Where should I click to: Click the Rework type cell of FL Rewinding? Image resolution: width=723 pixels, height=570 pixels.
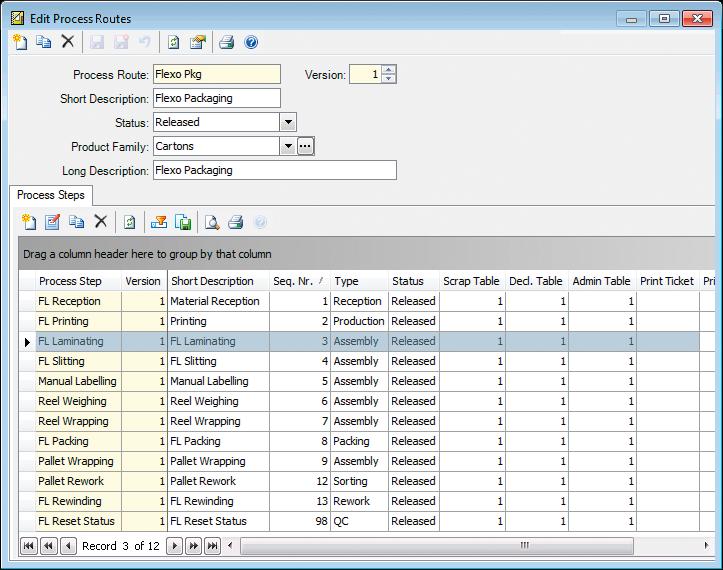coord(359,501)
